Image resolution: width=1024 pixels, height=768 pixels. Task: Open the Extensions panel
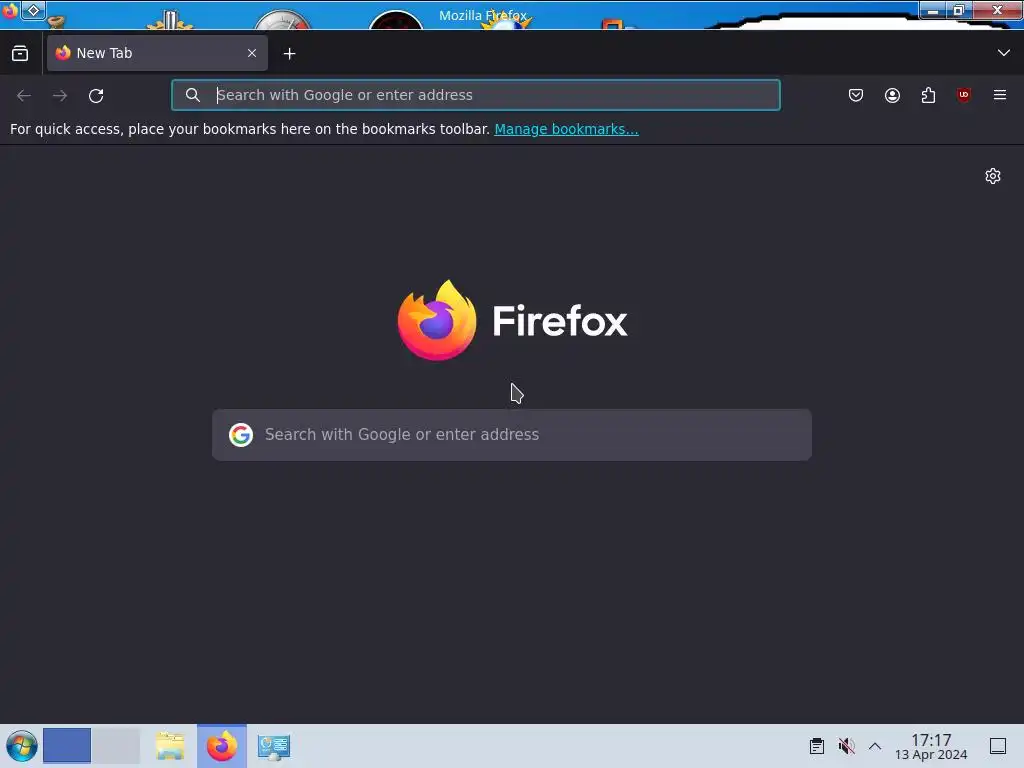[928, 95]
